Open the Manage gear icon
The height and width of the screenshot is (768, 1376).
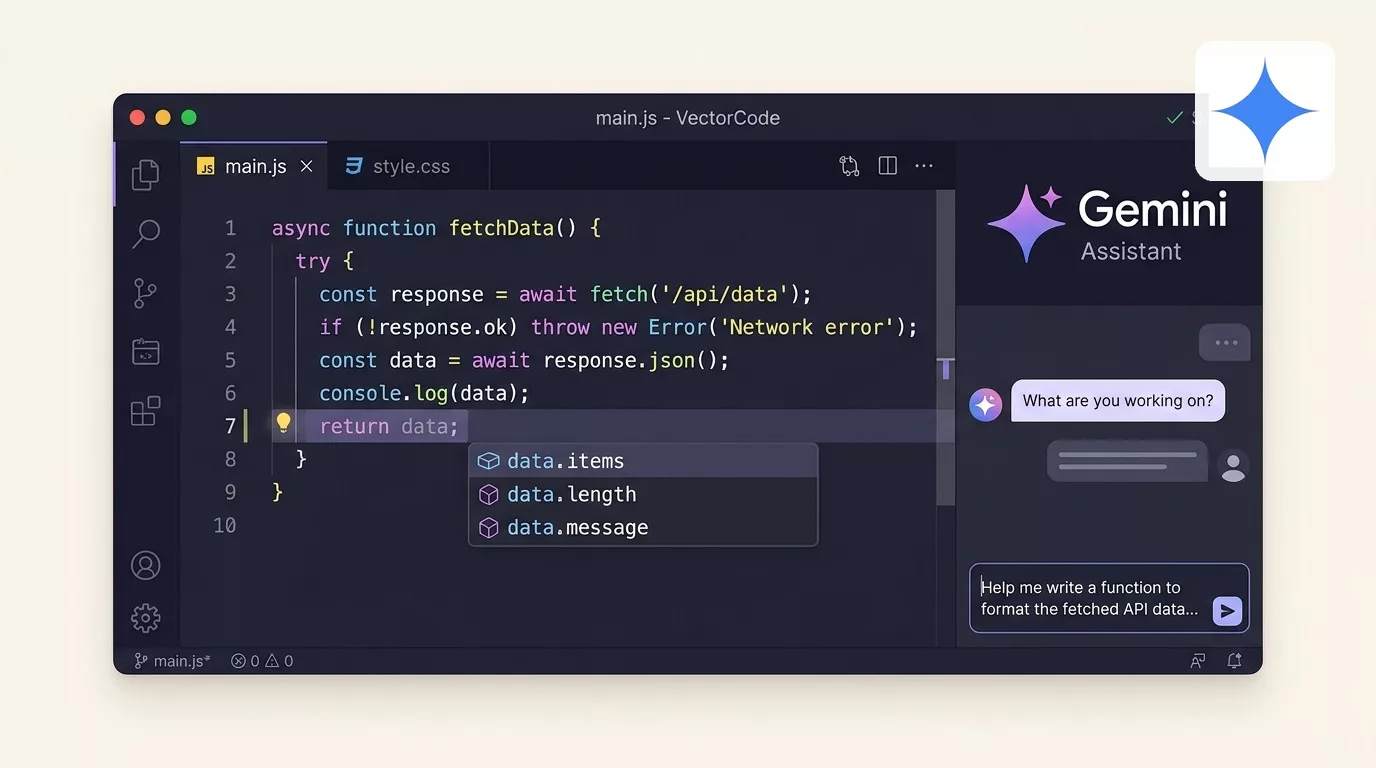click(x=146, y=618)
